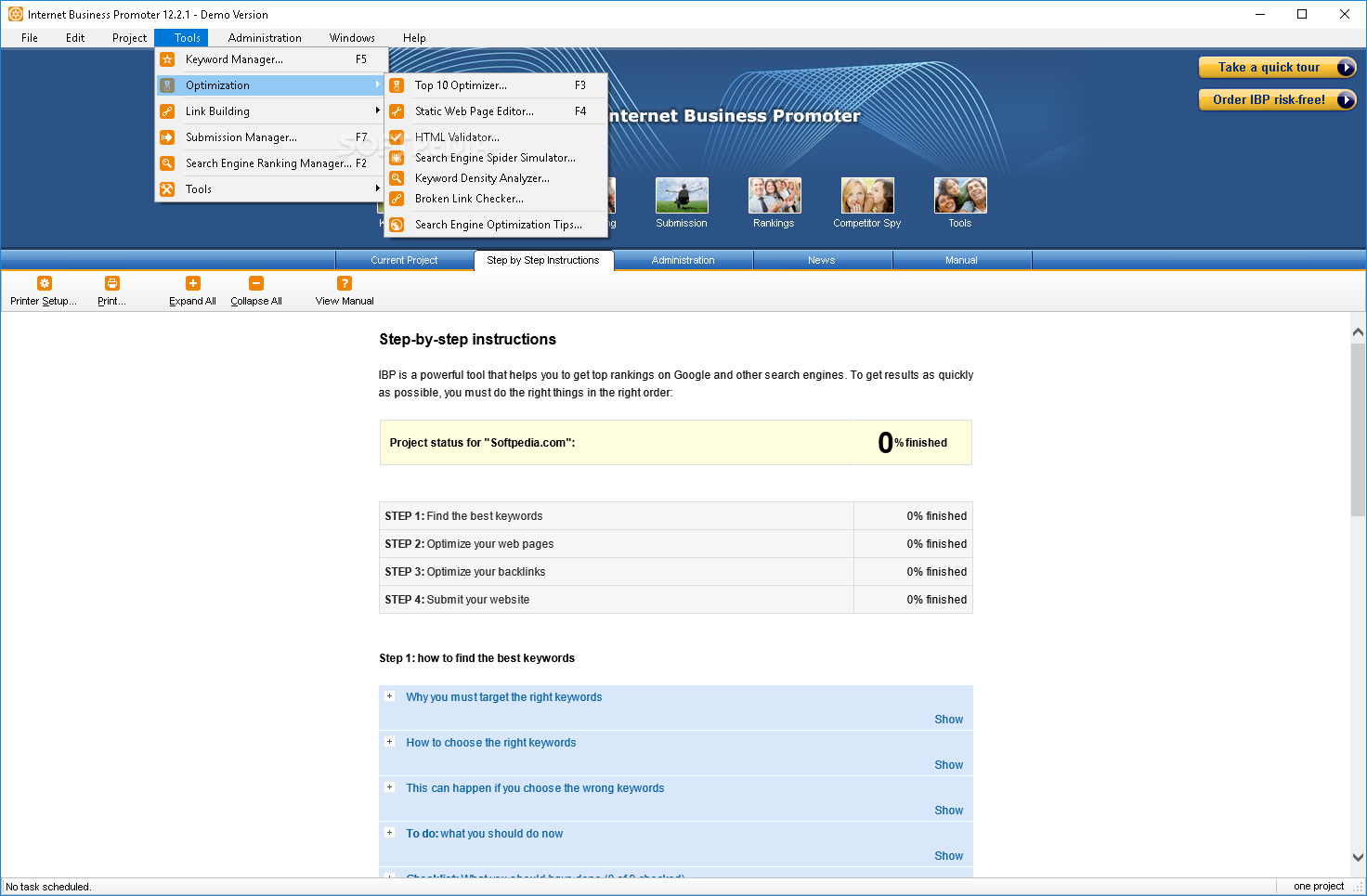The height and width of the screenshot is (896, 1367).
Task: Open the Administration menu in menu bar
Action: point(265,38)
